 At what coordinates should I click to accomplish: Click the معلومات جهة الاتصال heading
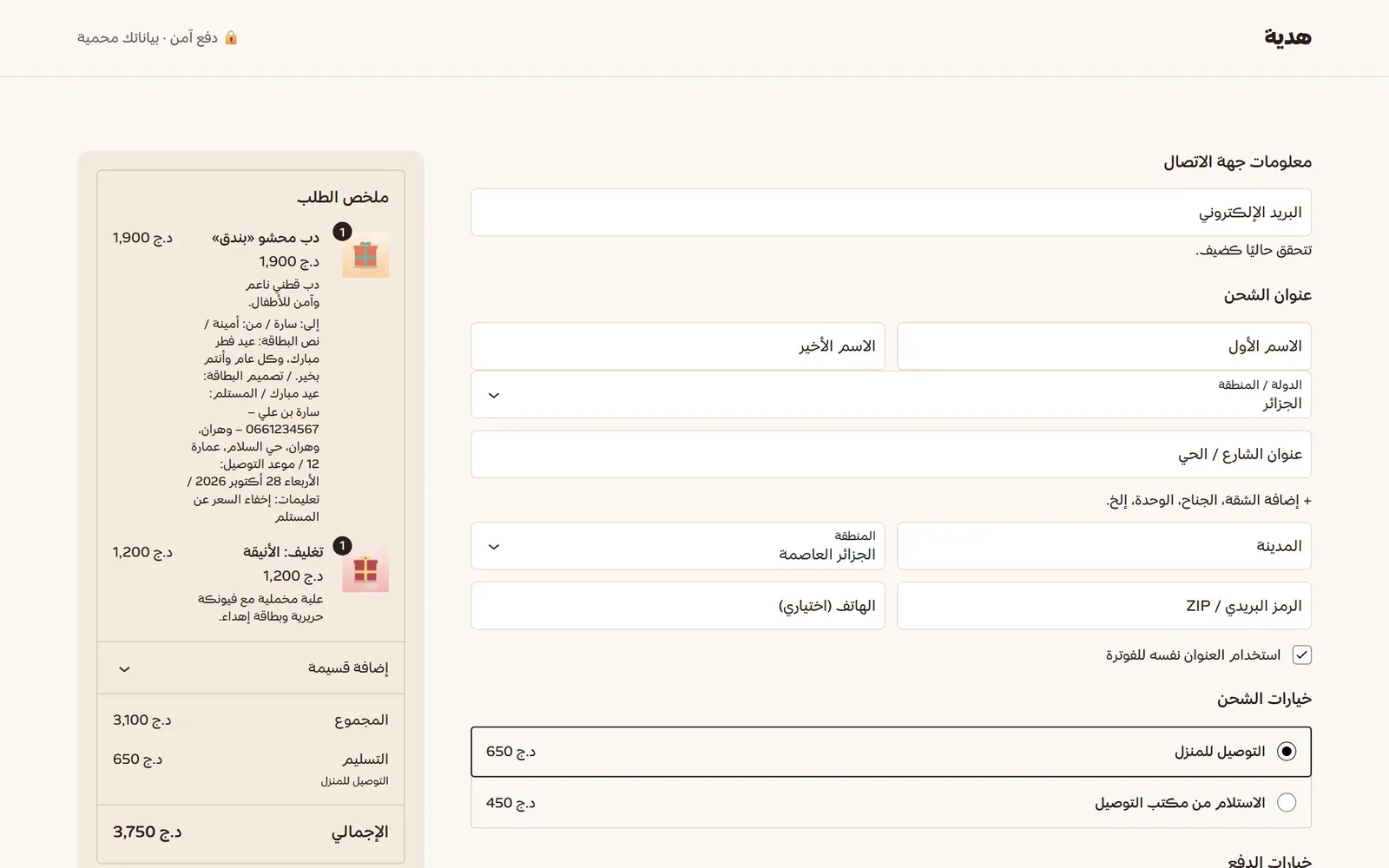[x=1238, y=162]
